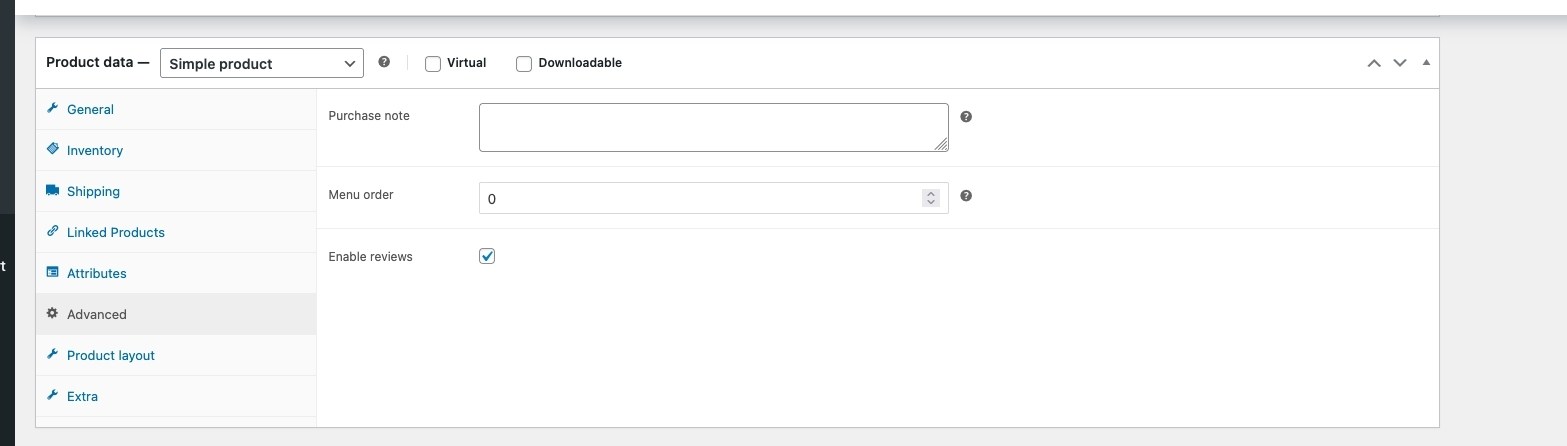Click help icon next to Menu order

click(x=966, y=196)
